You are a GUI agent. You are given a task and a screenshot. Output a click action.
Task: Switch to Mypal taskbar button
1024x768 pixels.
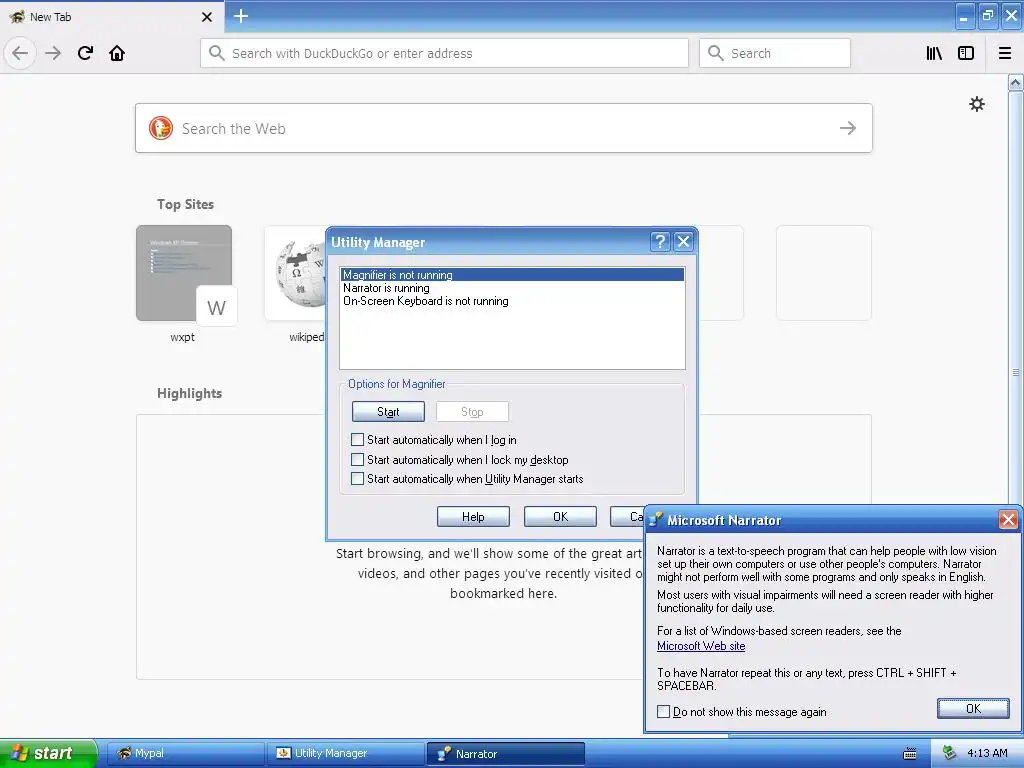tap(185, 753)
